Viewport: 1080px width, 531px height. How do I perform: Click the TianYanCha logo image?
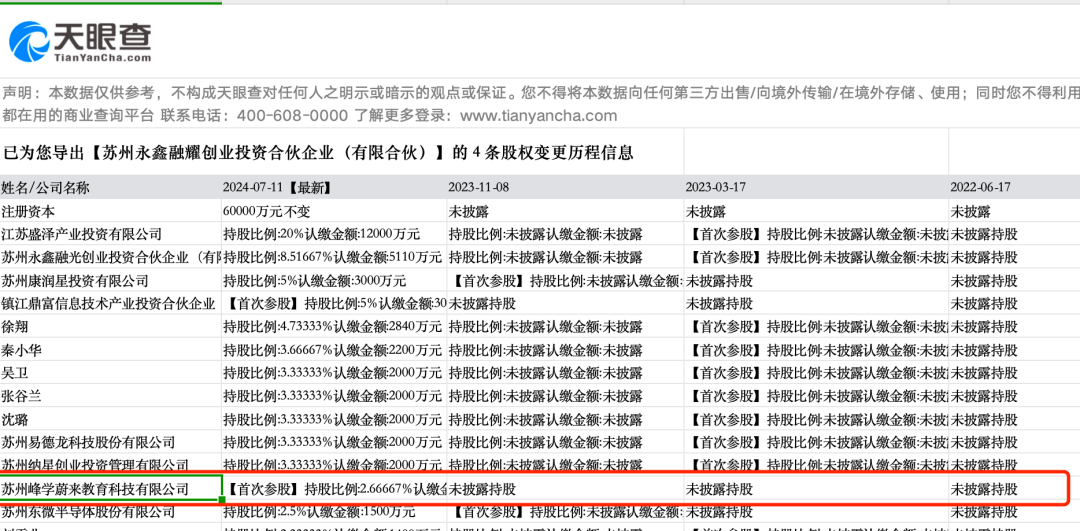click(80, 41)
